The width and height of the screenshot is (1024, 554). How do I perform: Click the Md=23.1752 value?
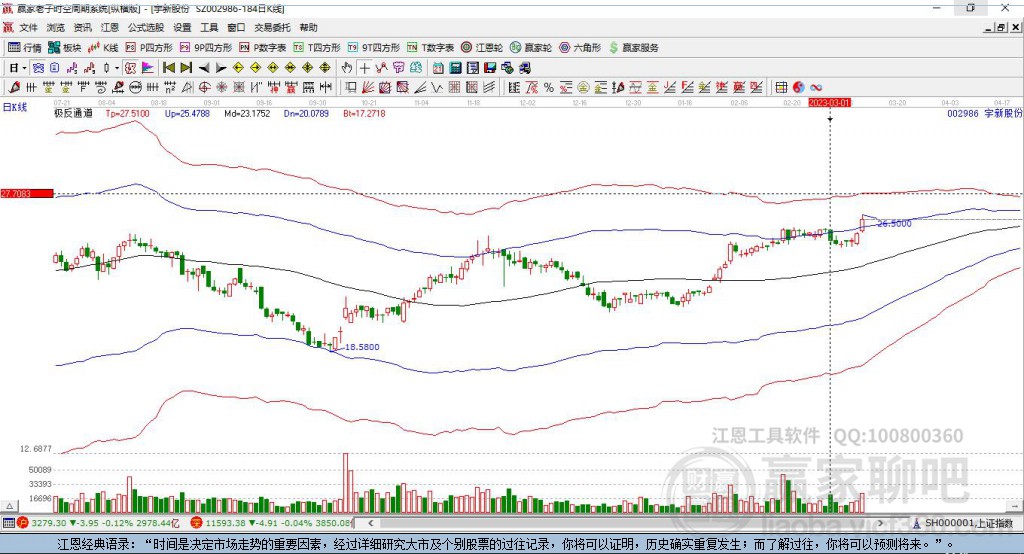247,113
